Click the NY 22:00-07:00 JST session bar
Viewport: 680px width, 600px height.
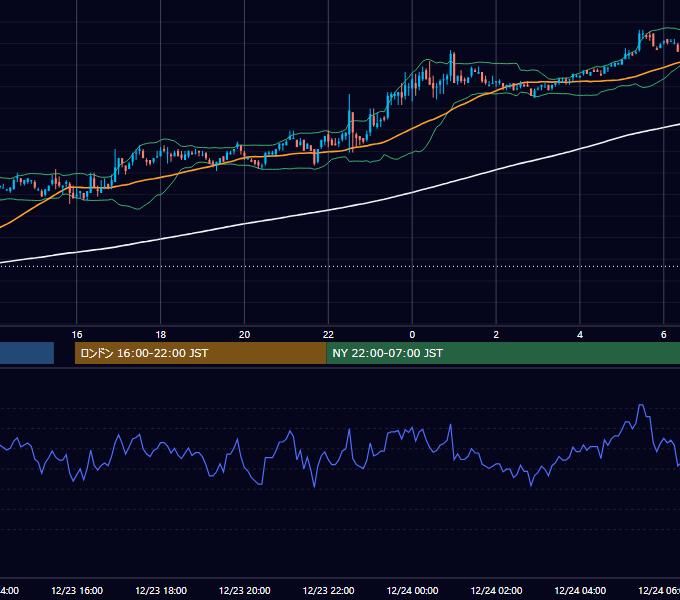503,353
